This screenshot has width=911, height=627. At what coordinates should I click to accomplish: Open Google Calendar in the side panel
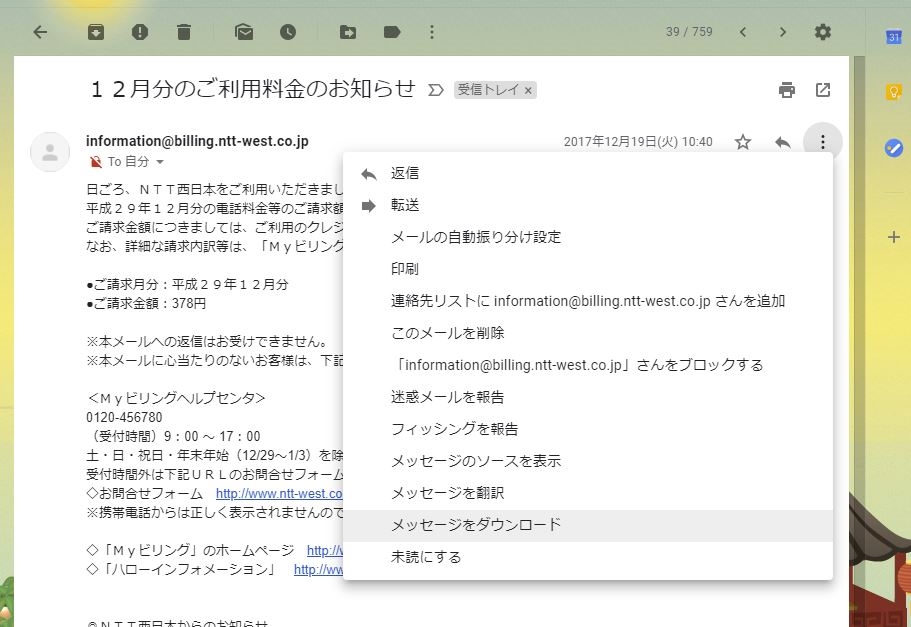click(x=894, y=37)
